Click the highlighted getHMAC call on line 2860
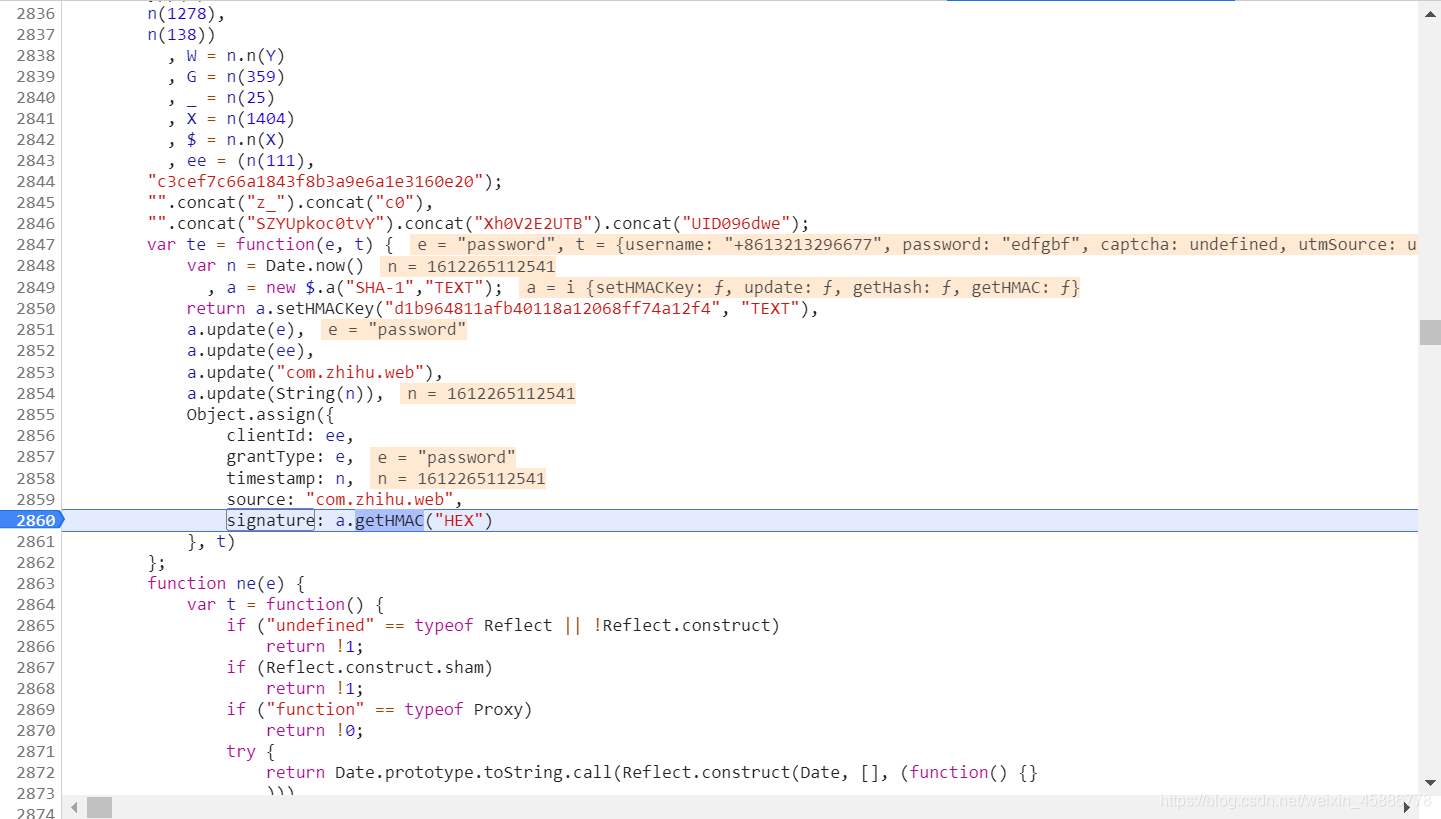This screenshot has height=819, width=1441. point(389,520)
